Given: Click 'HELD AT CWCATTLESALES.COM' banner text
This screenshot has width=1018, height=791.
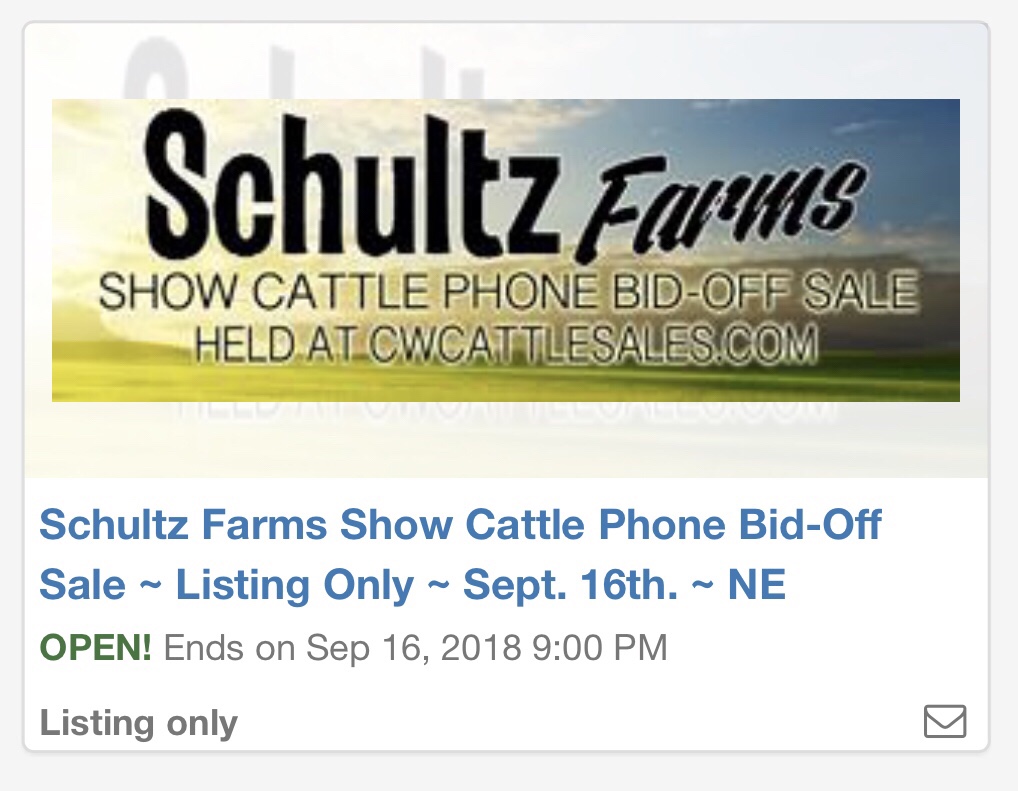Looking at the screenshot, I should (x=506, y=344).
